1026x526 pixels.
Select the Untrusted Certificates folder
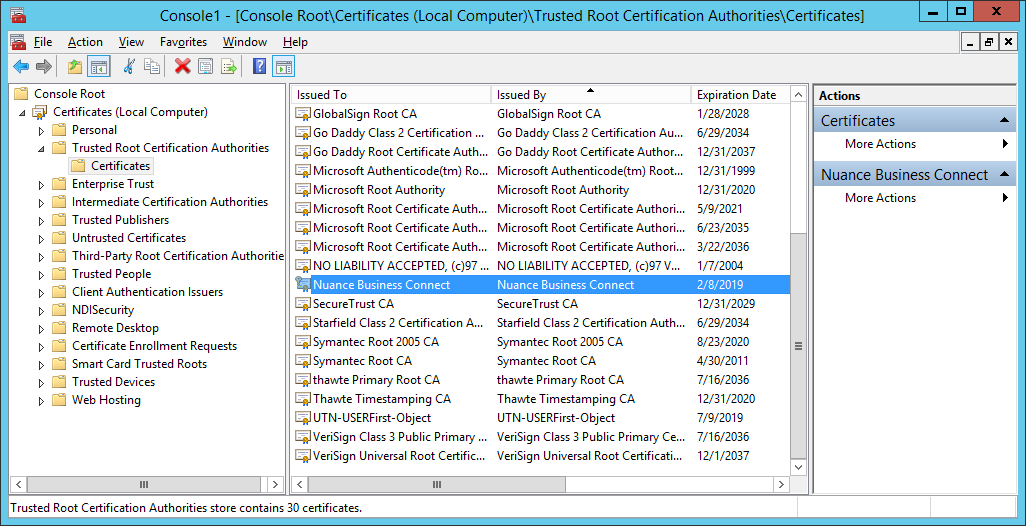click(129, 238)
